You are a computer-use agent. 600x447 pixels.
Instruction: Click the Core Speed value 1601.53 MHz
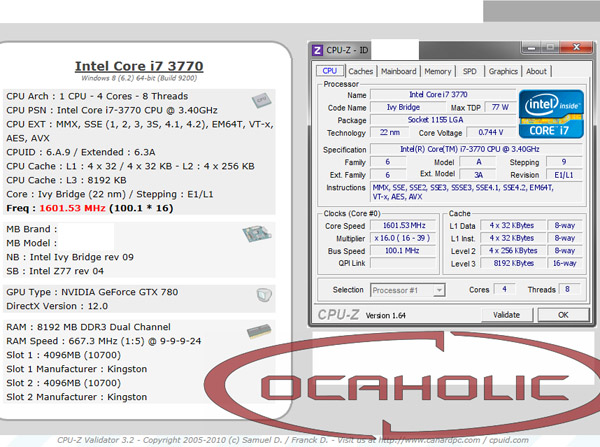(404, 226)
